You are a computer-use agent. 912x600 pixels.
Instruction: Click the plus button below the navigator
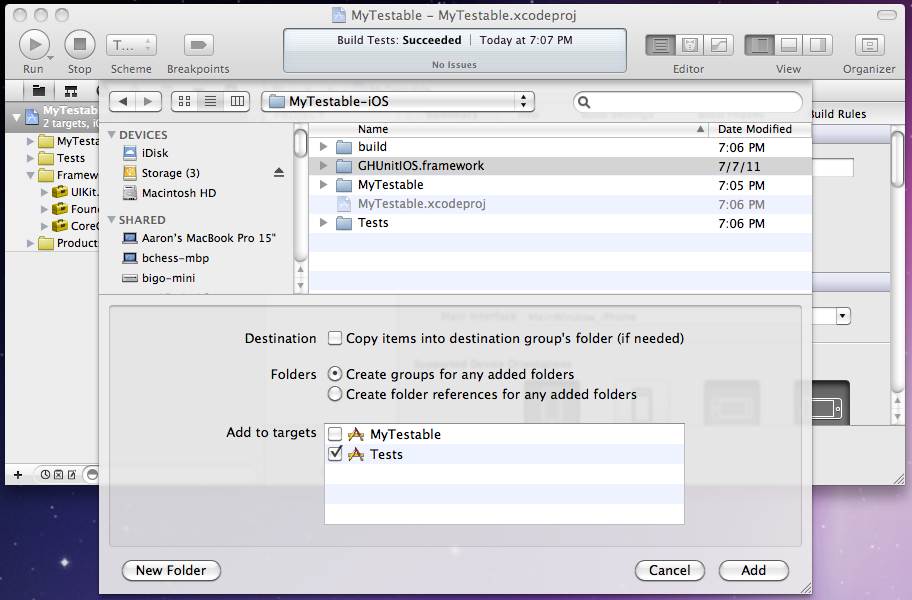(18, 475)
